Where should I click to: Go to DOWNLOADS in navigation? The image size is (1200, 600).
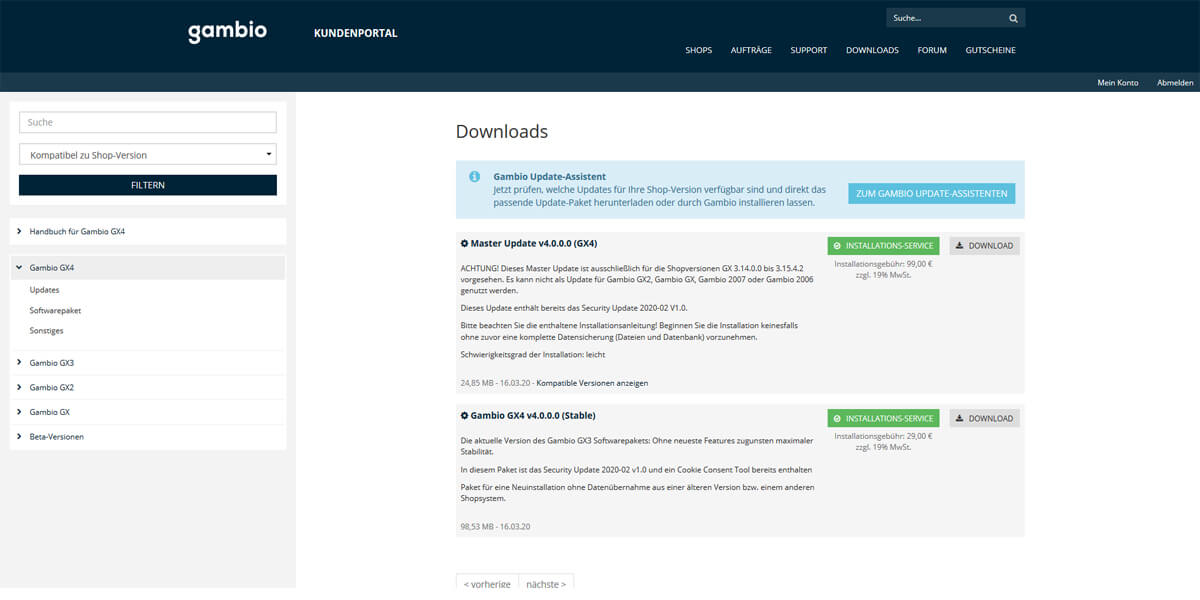(872, 50)
